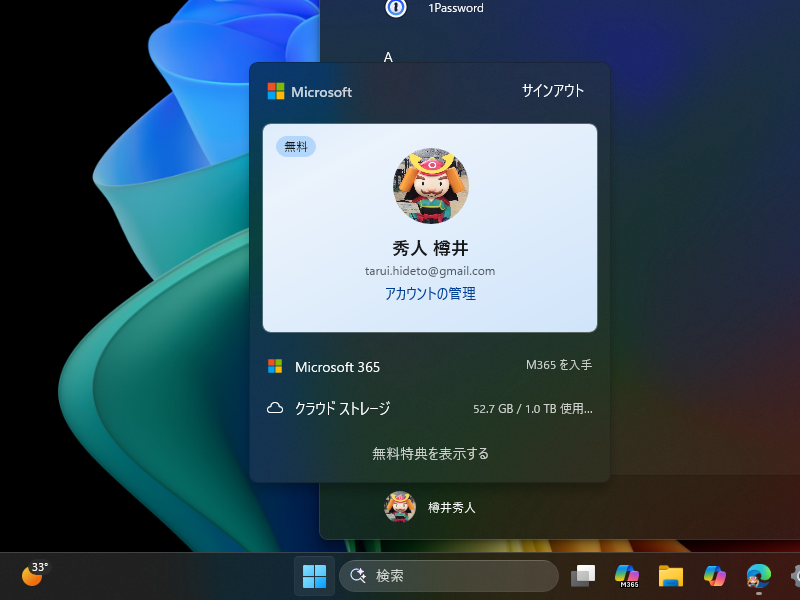Open the weather widget showing 33°
This screenshot has width=800, height=600.
tap(35, 574)
